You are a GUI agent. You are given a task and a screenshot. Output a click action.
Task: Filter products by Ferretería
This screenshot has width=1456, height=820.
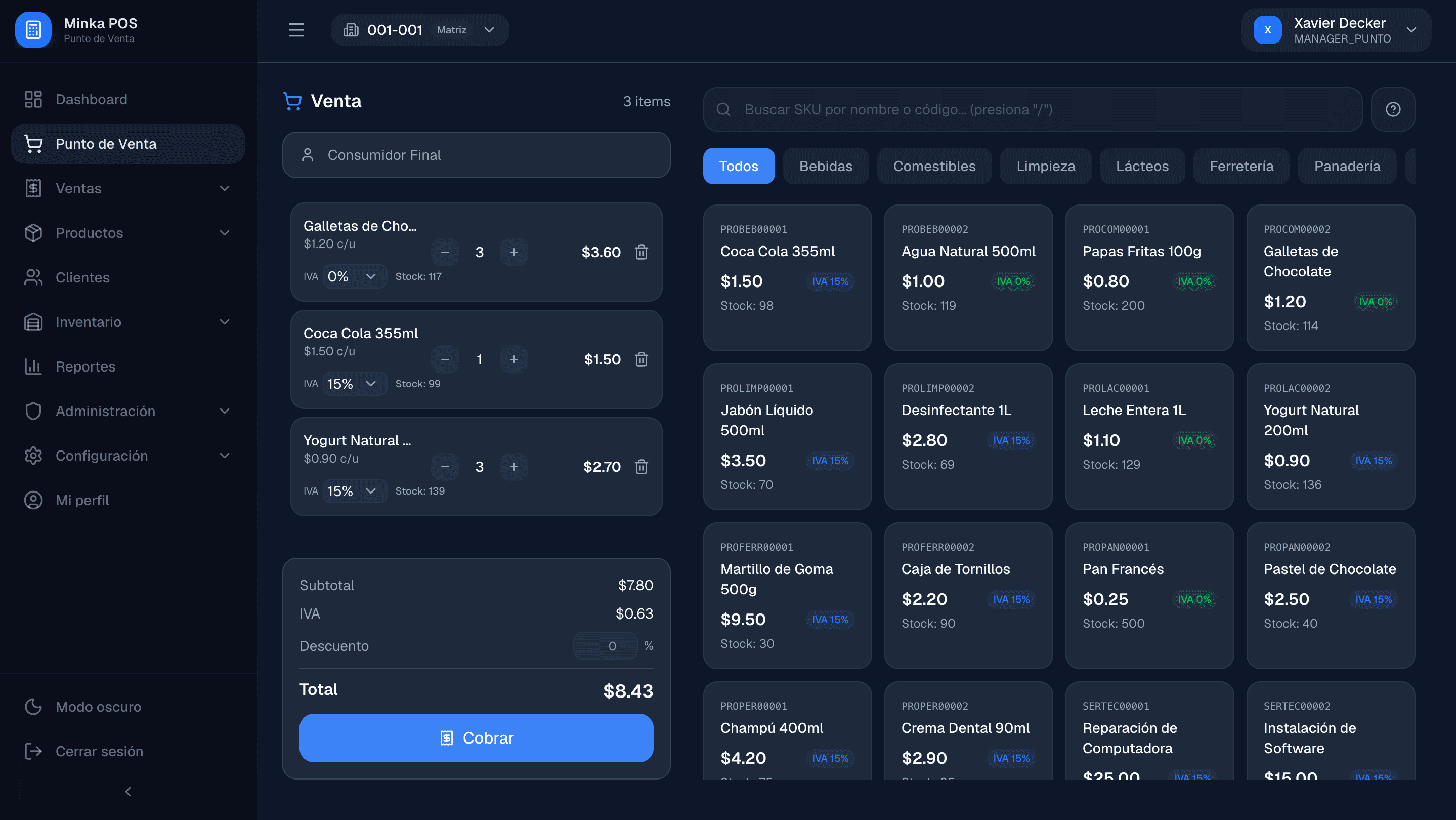tap(1241, 166)
